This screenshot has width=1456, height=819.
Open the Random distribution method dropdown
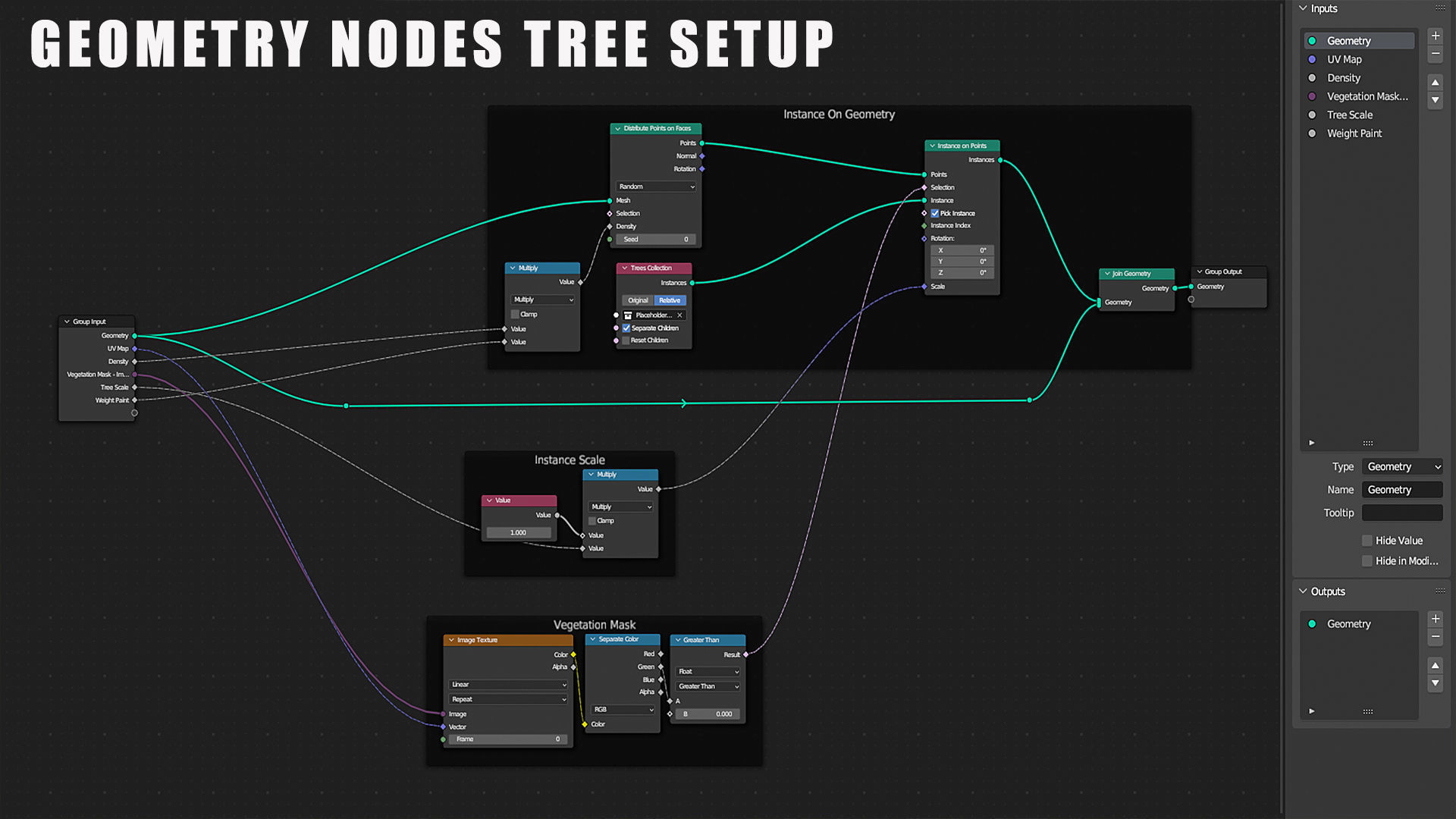pos(656,187)
